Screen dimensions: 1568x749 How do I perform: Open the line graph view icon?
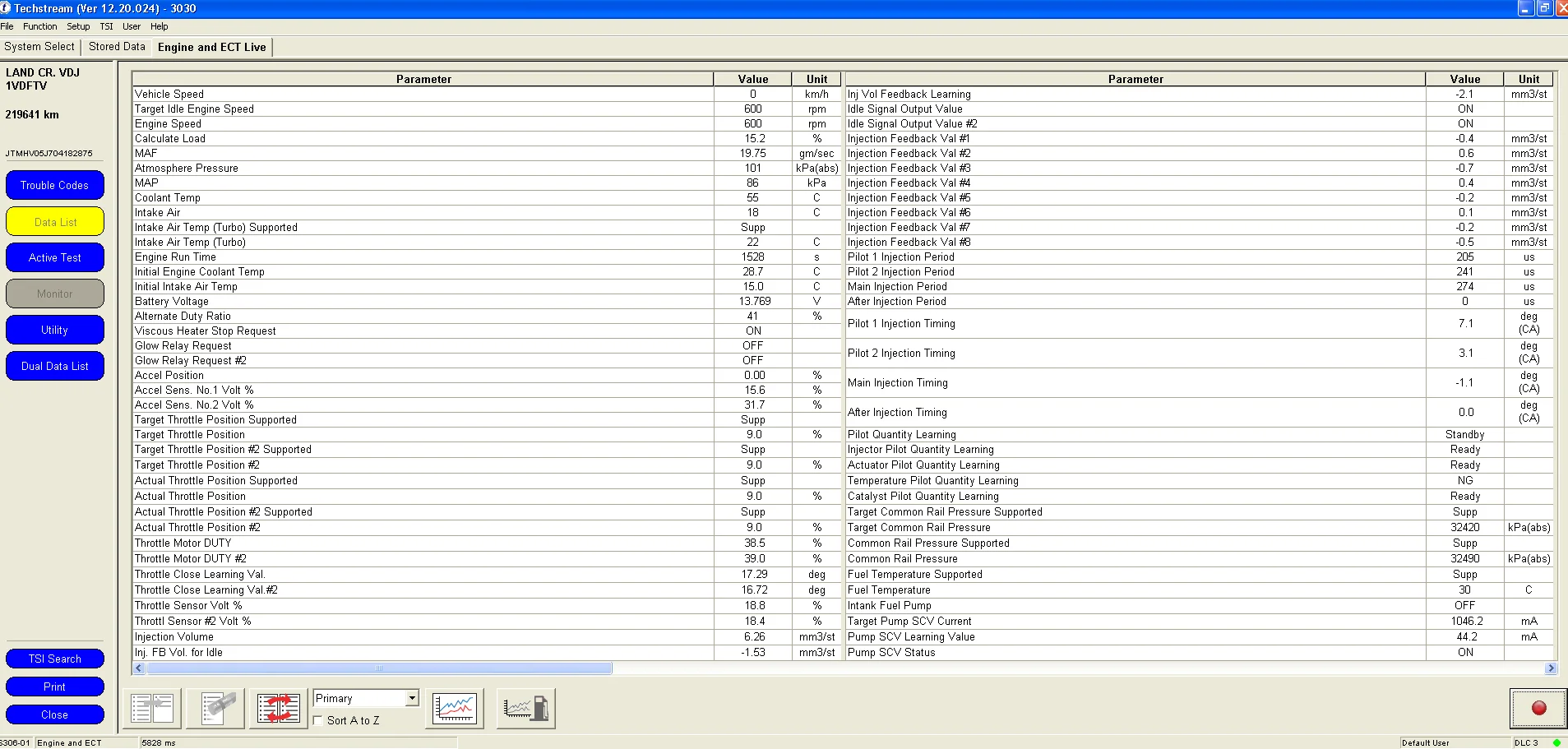455,708
